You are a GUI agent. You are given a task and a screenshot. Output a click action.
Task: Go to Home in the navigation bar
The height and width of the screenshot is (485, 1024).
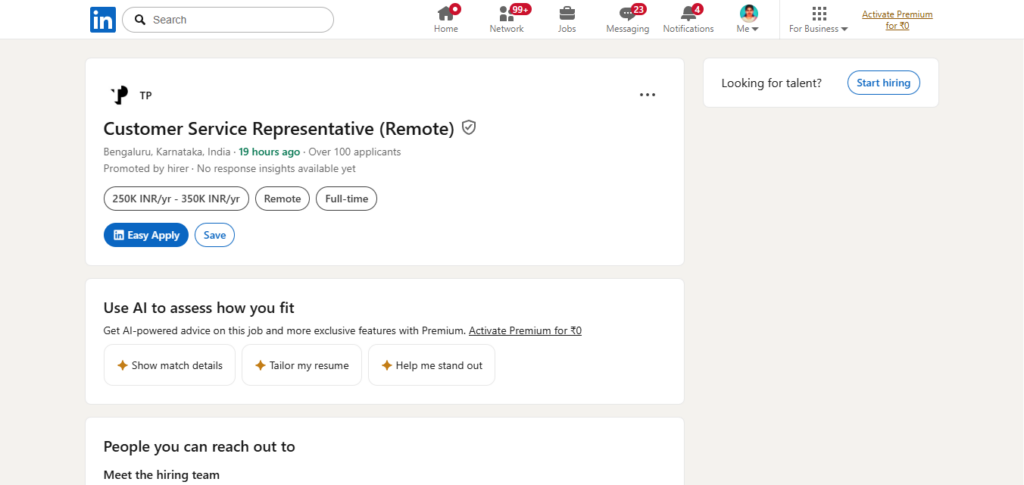(446, 20)
